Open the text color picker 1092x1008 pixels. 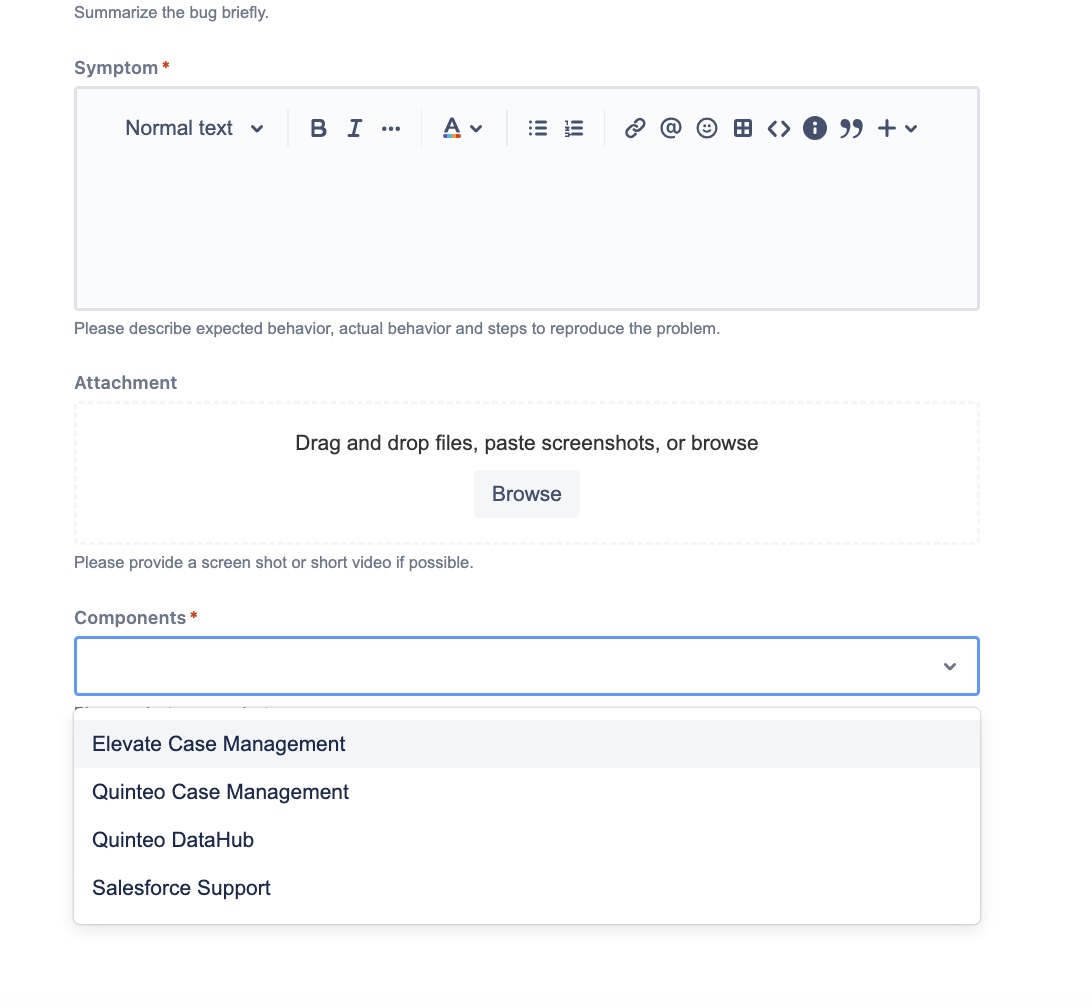[x=462, y=128]
